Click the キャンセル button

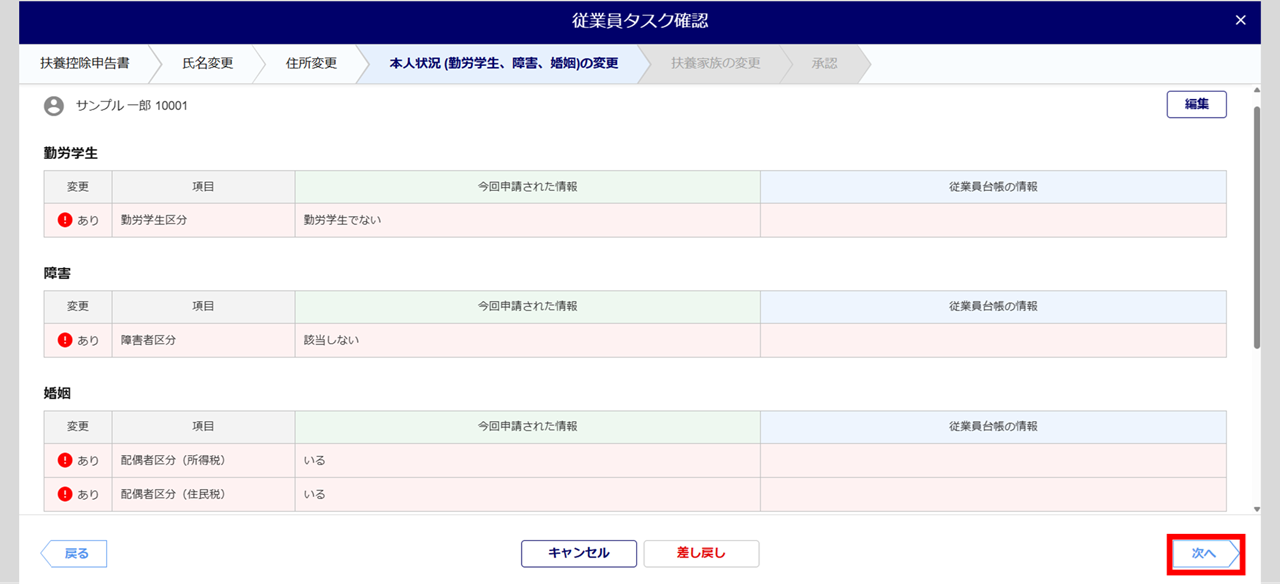click(578, 553)
